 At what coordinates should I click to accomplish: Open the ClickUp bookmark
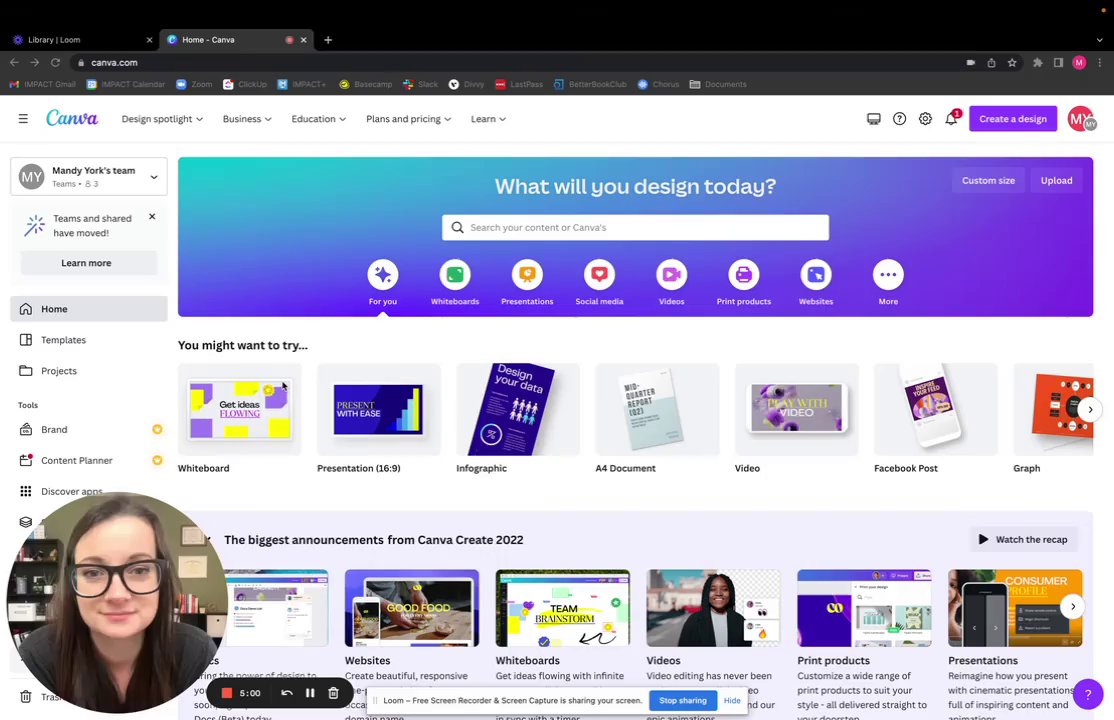(x=245, y=84)
